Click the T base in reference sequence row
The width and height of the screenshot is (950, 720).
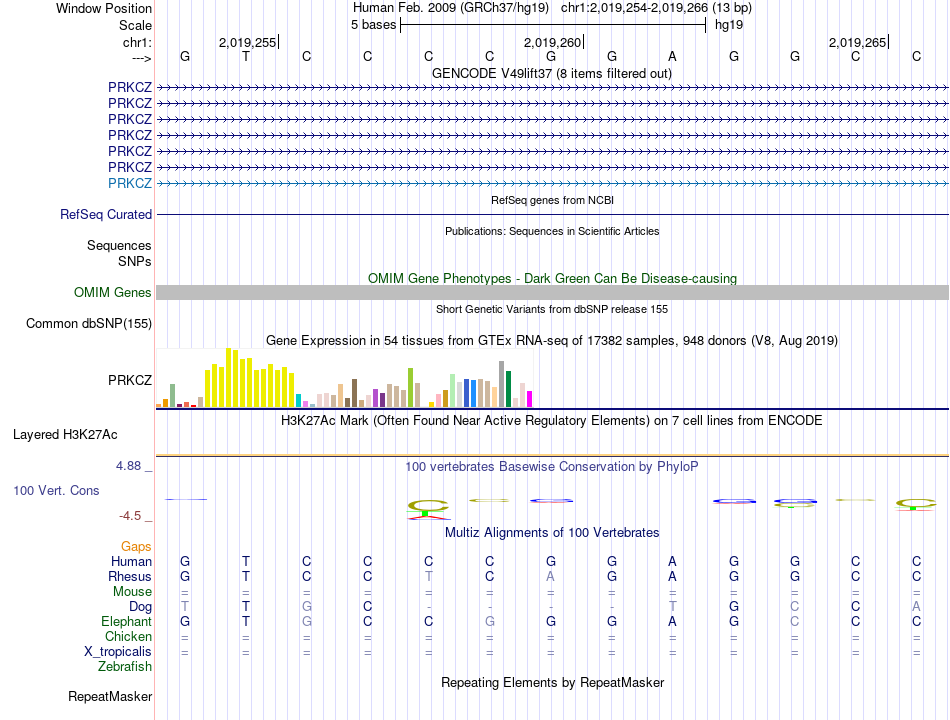245,56
